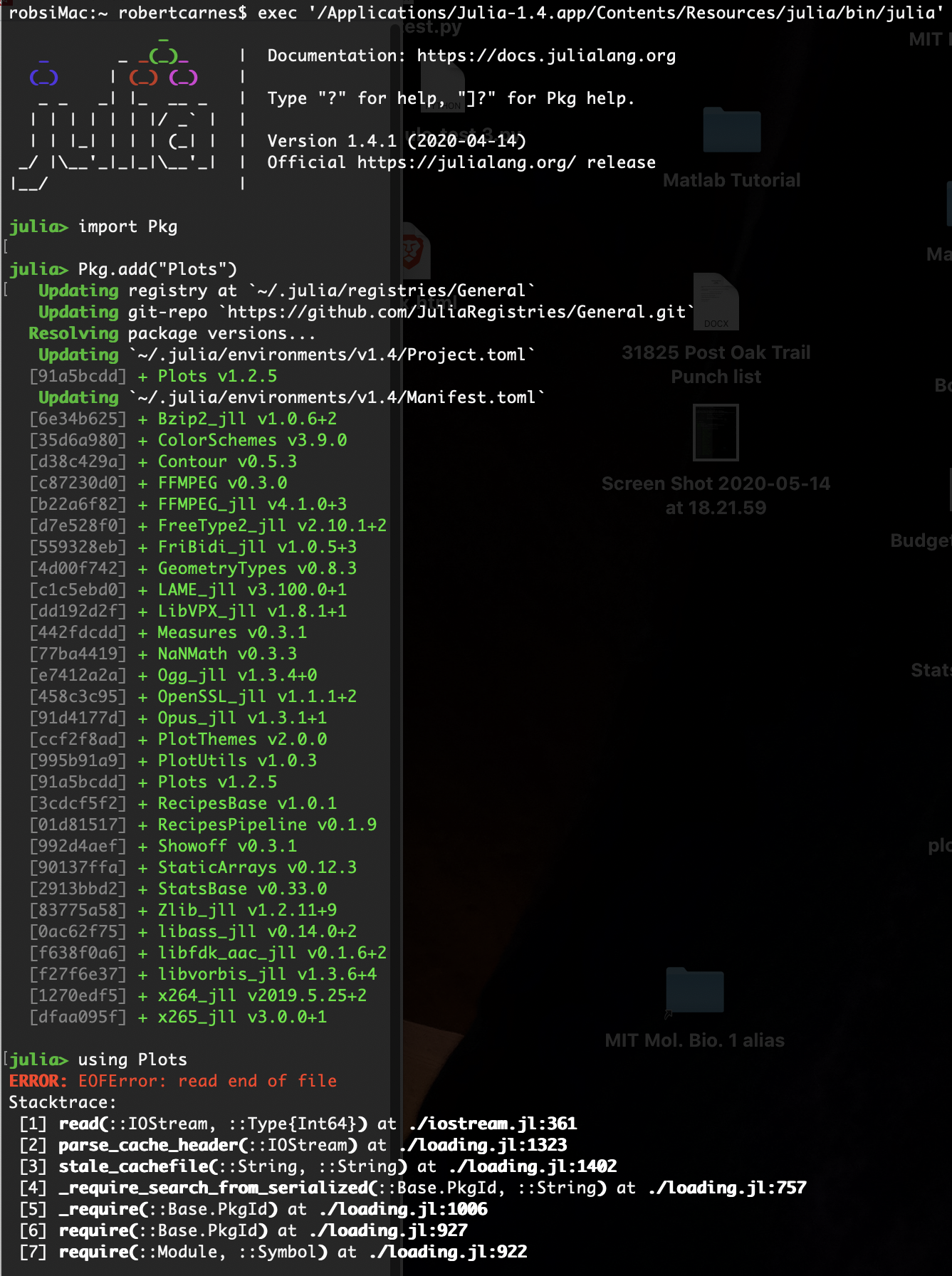Click the Measures v0.3.1 entry
This screenshot has width=952, height=1276.
tap(232, 632)
